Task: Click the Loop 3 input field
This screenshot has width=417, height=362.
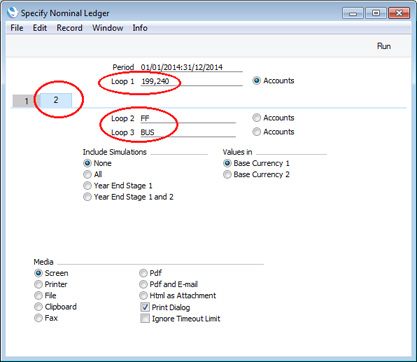Action: click(x=188, y=133)
